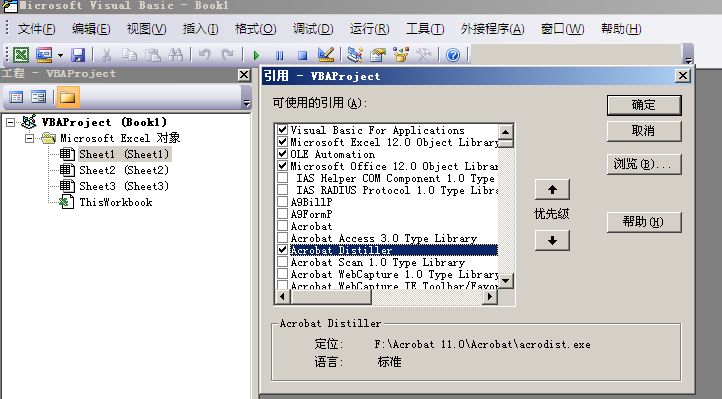The height and width of the screenshot is (399, 722).
Task: Click View Object icon in project panel
Action: click(x=39, y=97)
